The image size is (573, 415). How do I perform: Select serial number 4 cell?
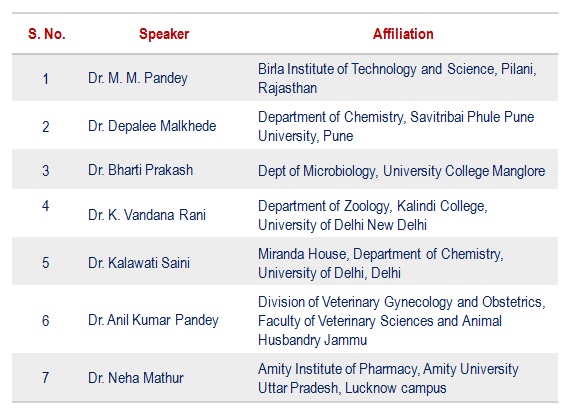click(46, 206)
